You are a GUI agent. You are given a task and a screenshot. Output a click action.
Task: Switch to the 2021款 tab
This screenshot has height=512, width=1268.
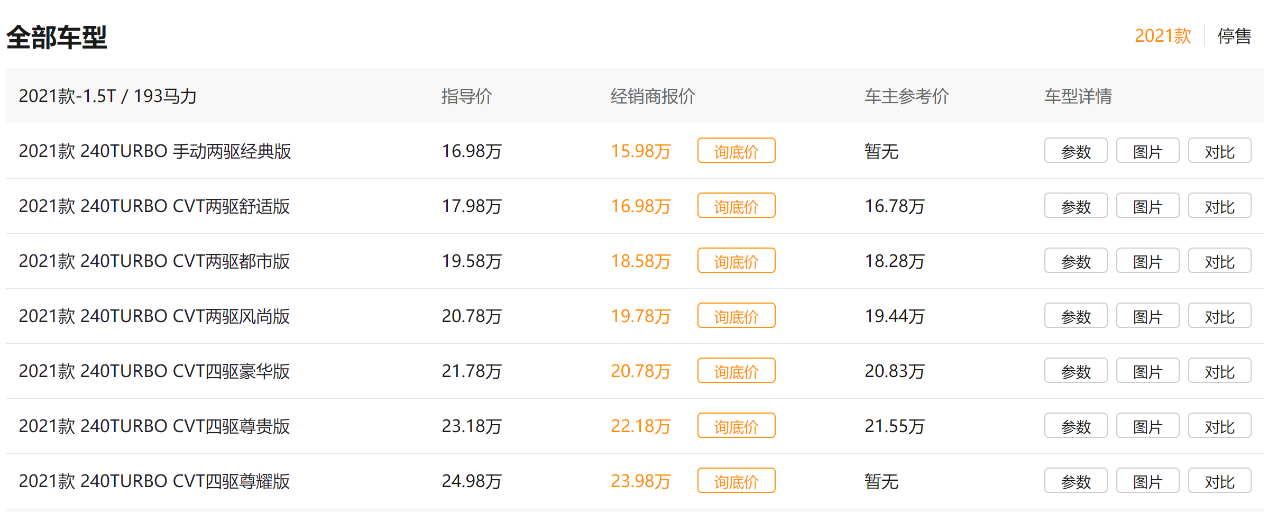coord(1162,36)
